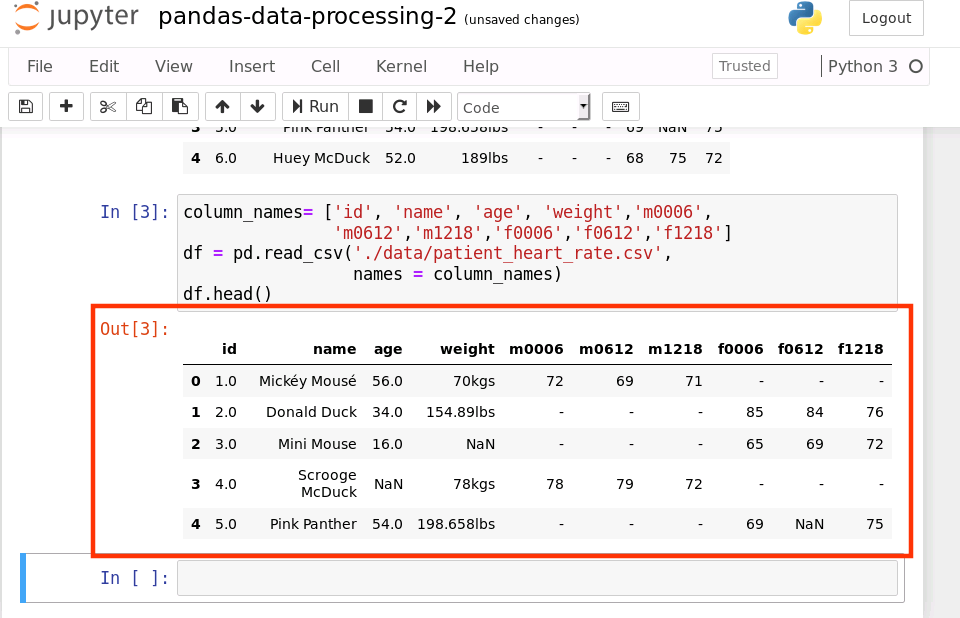Restart kernel and rerun all icon

pyautogui.click(x=433, y=106)
